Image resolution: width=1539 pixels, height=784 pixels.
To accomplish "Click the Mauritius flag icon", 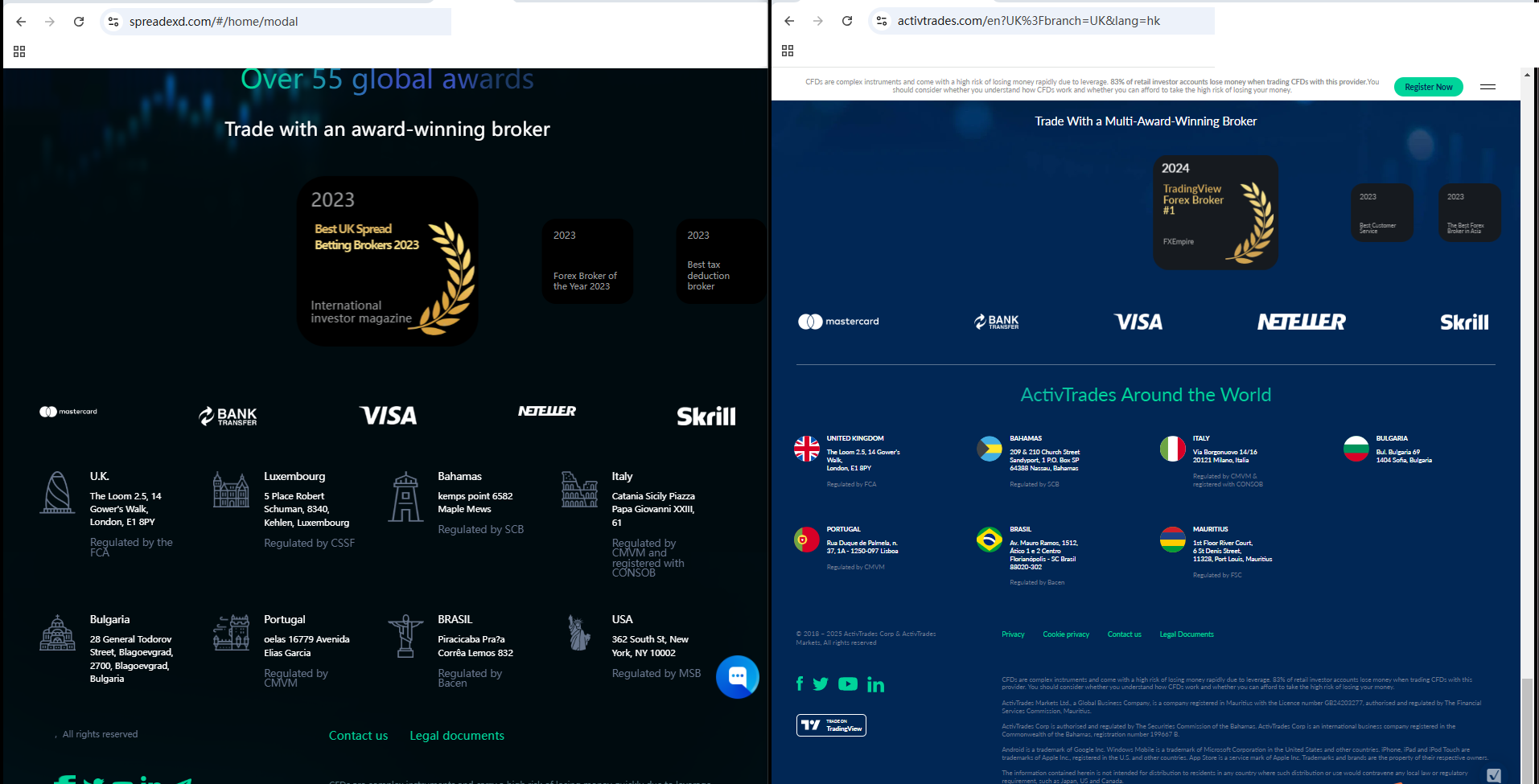I will [x=1173, y=540].
